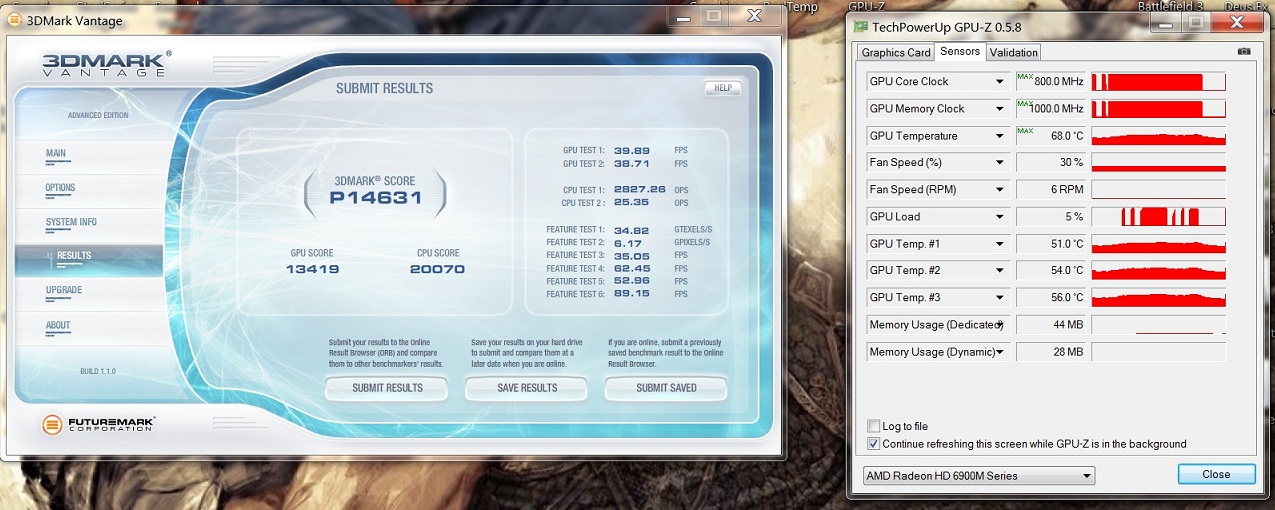Click the Futuremark Corporation logo

click(98, 424)
